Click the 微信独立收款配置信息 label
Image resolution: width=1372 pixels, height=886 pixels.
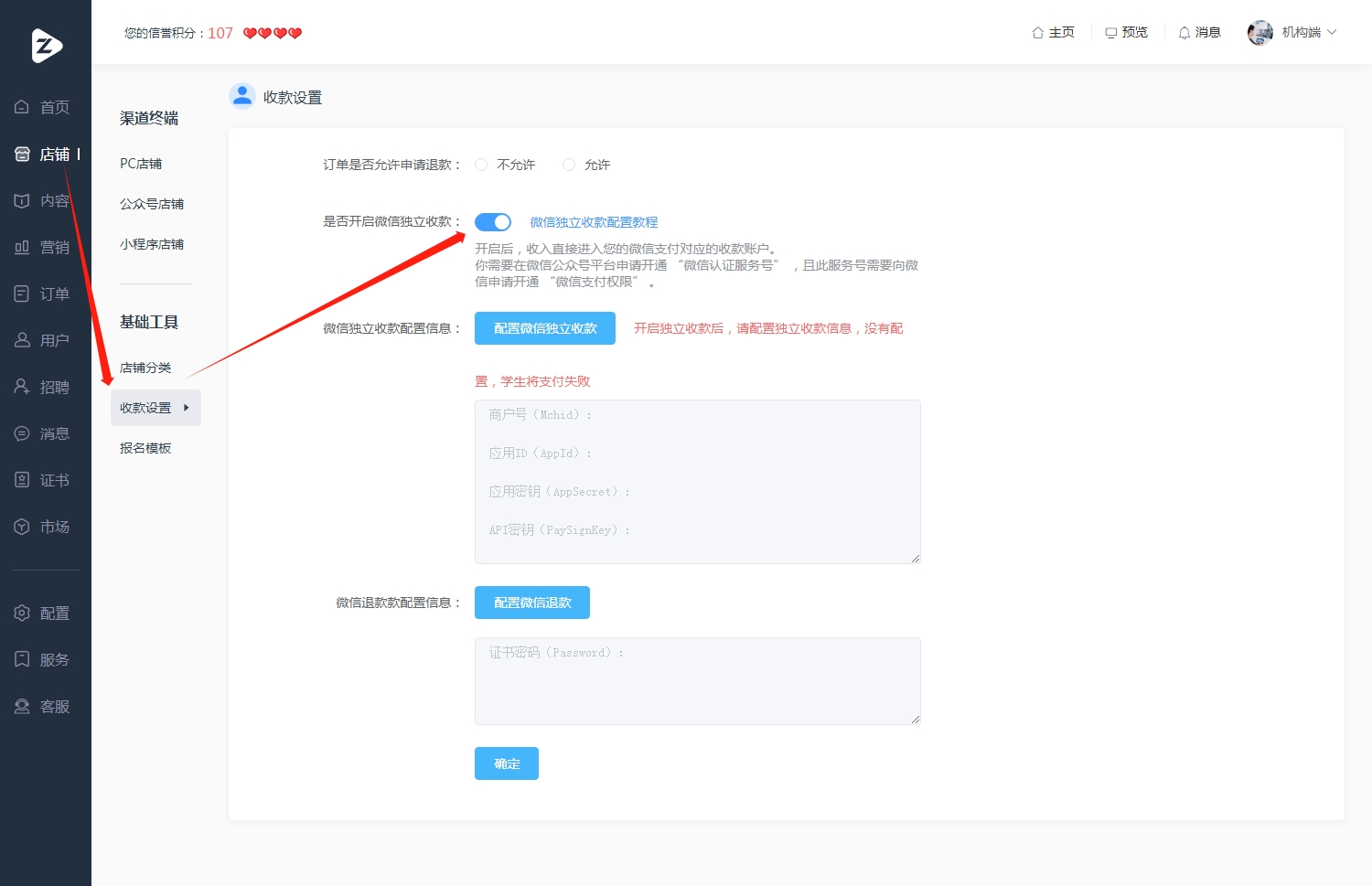tap(392, 328)
